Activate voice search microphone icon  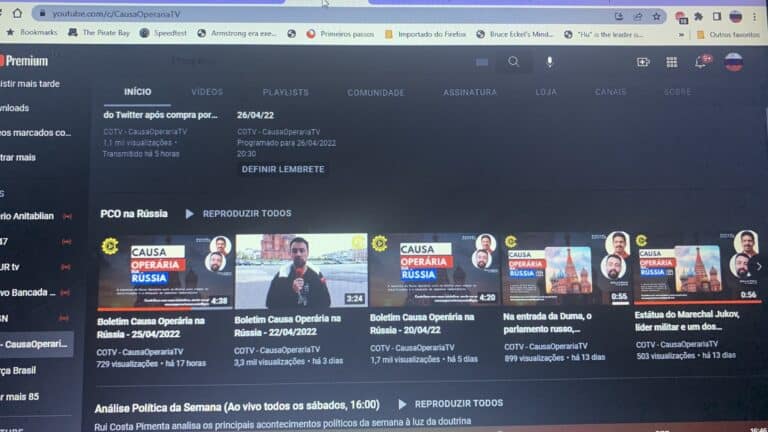(549, 62)
